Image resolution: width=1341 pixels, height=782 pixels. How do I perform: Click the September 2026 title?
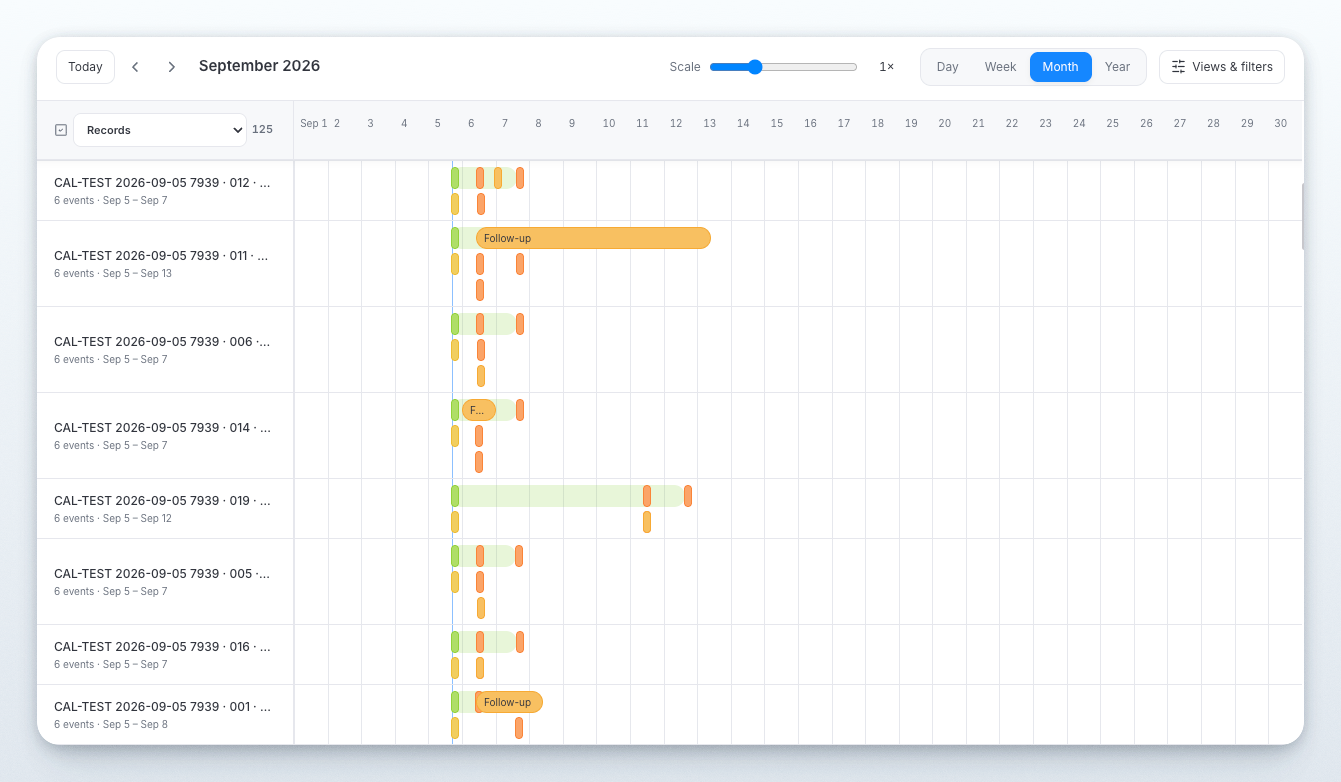[x=259, y=66]
